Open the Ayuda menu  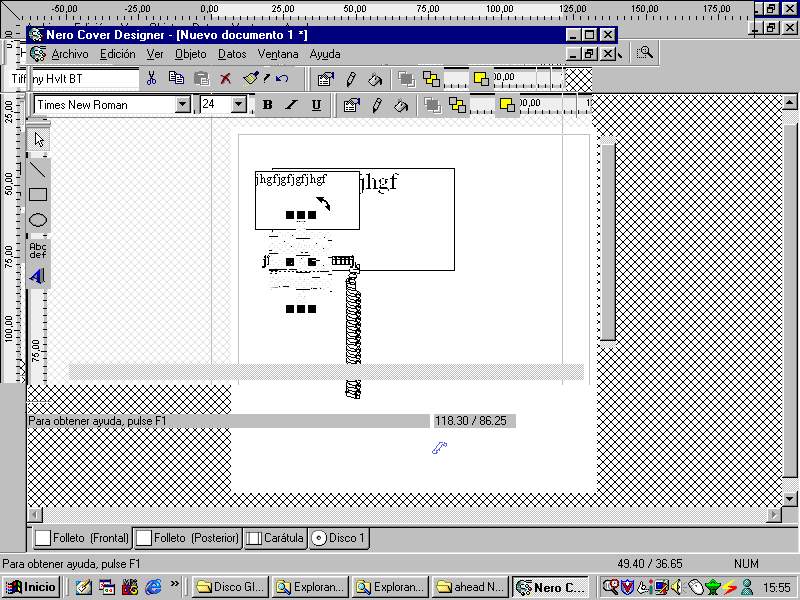pyautogui.click(x=325, y=54)
